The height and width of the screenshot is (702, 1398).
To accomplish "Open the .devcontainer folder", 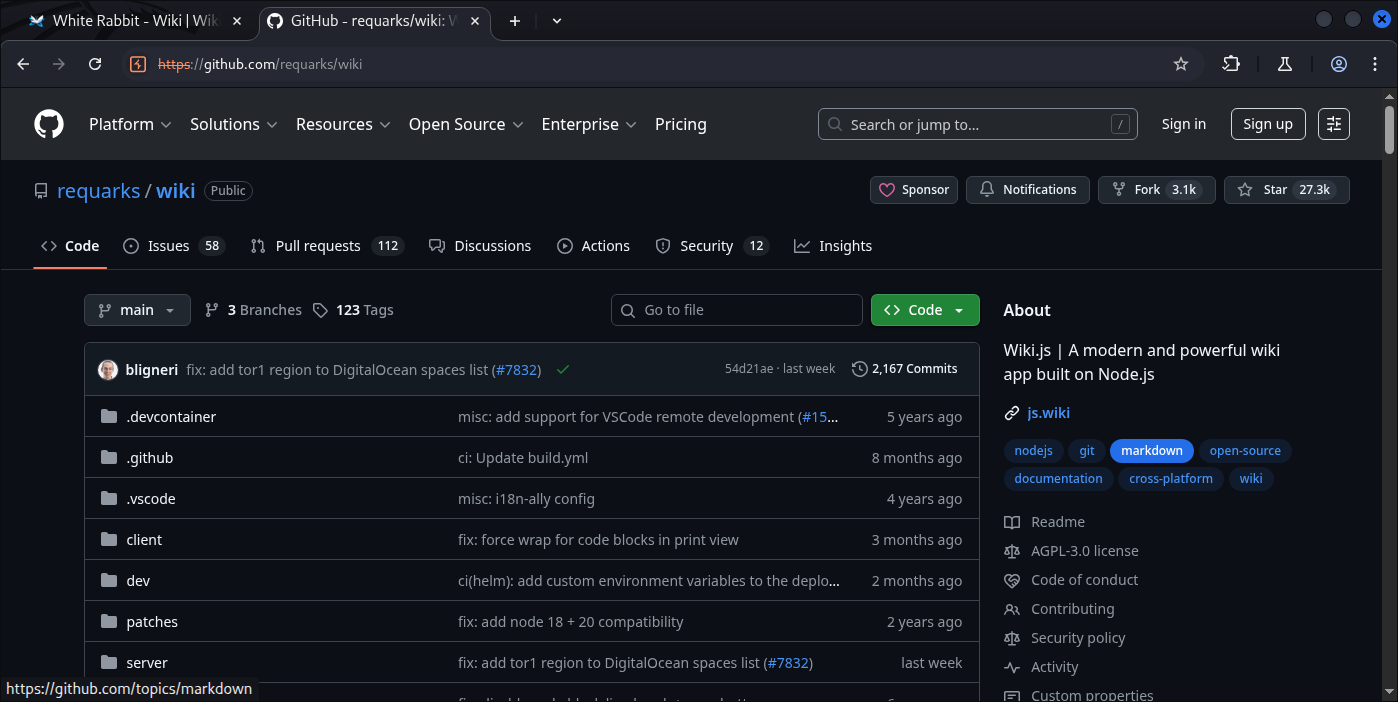I will point(171,417).
